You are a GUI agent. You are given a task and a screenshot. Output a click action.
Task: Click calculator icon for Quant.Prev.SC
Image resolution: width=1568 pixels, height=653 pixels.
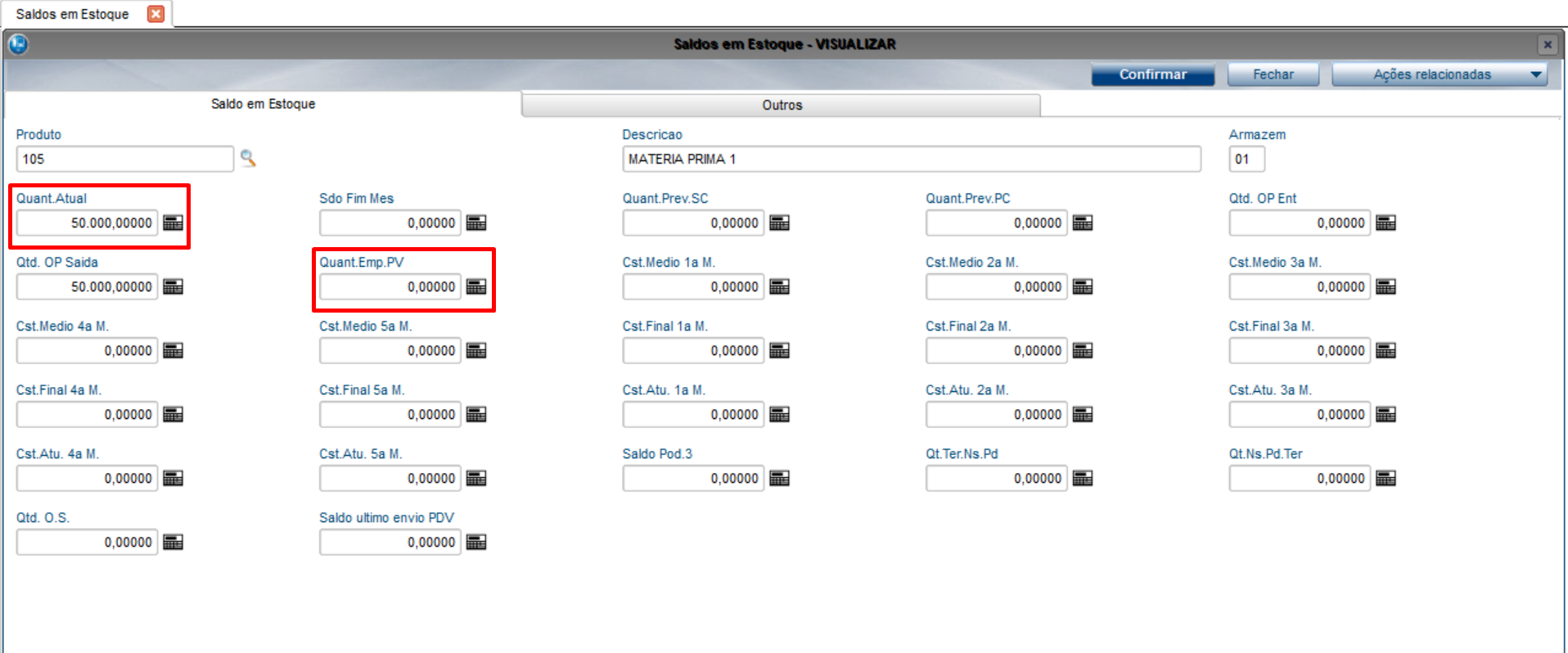pyautogui.click(x=779, y=223)
